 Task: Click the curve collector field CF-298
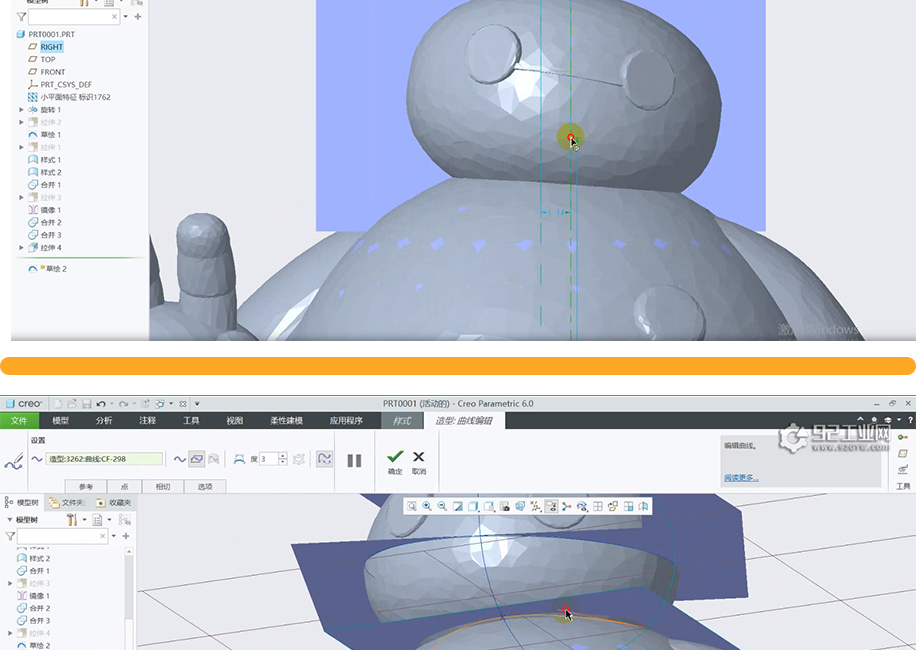tap(105, 459)
